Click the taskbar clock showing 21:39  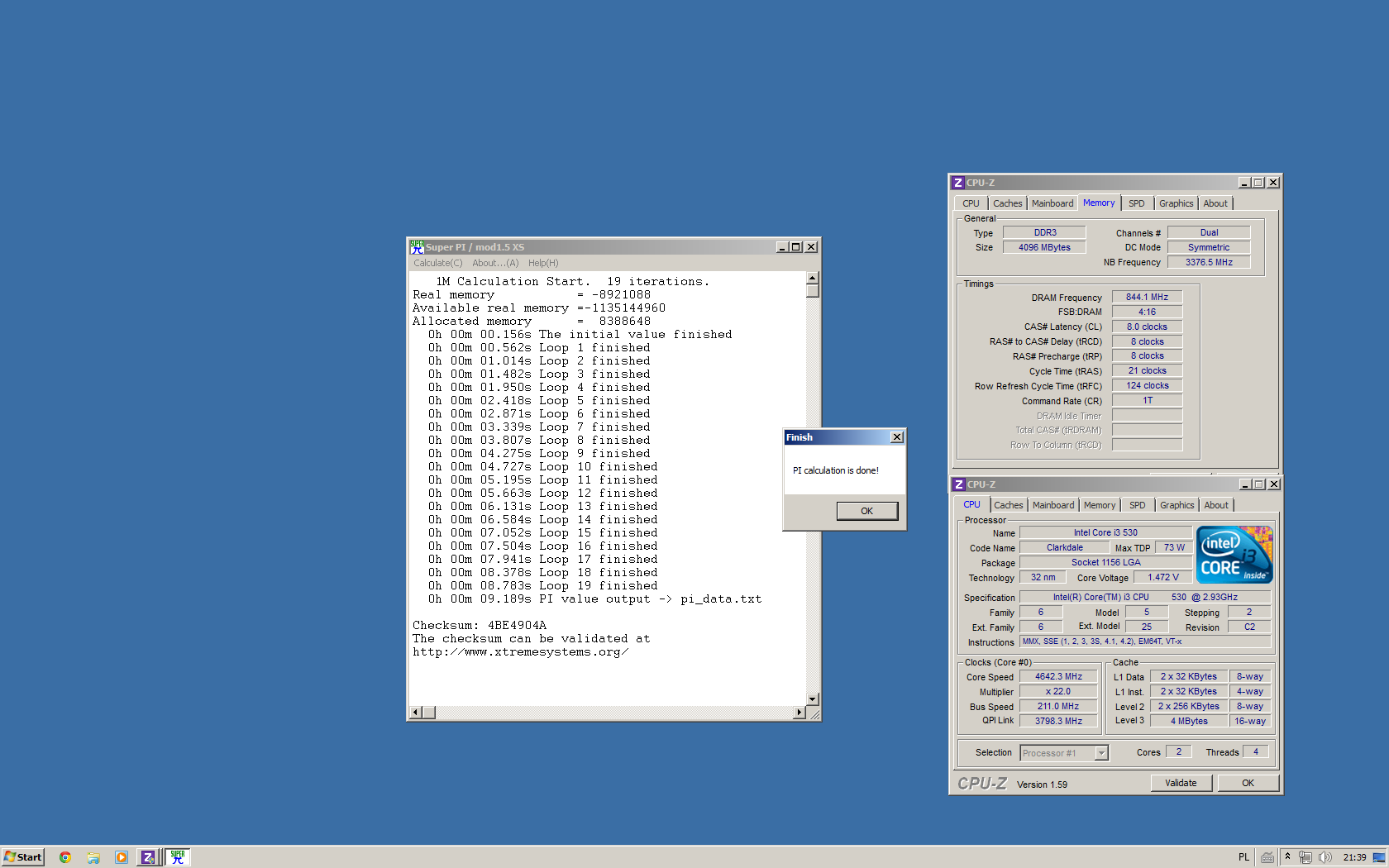(1354, 857)
